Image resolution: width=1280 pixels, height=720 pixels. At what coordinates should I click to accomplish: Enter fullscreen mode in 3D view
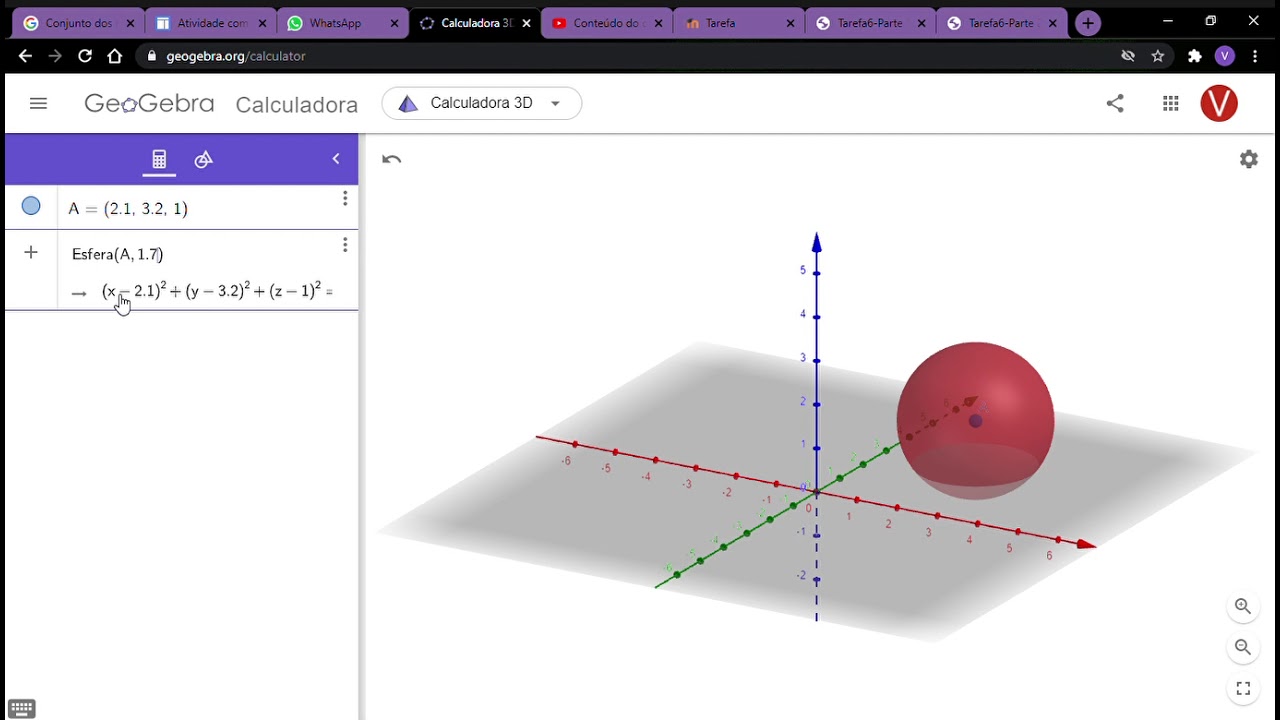click(1243, 688)
